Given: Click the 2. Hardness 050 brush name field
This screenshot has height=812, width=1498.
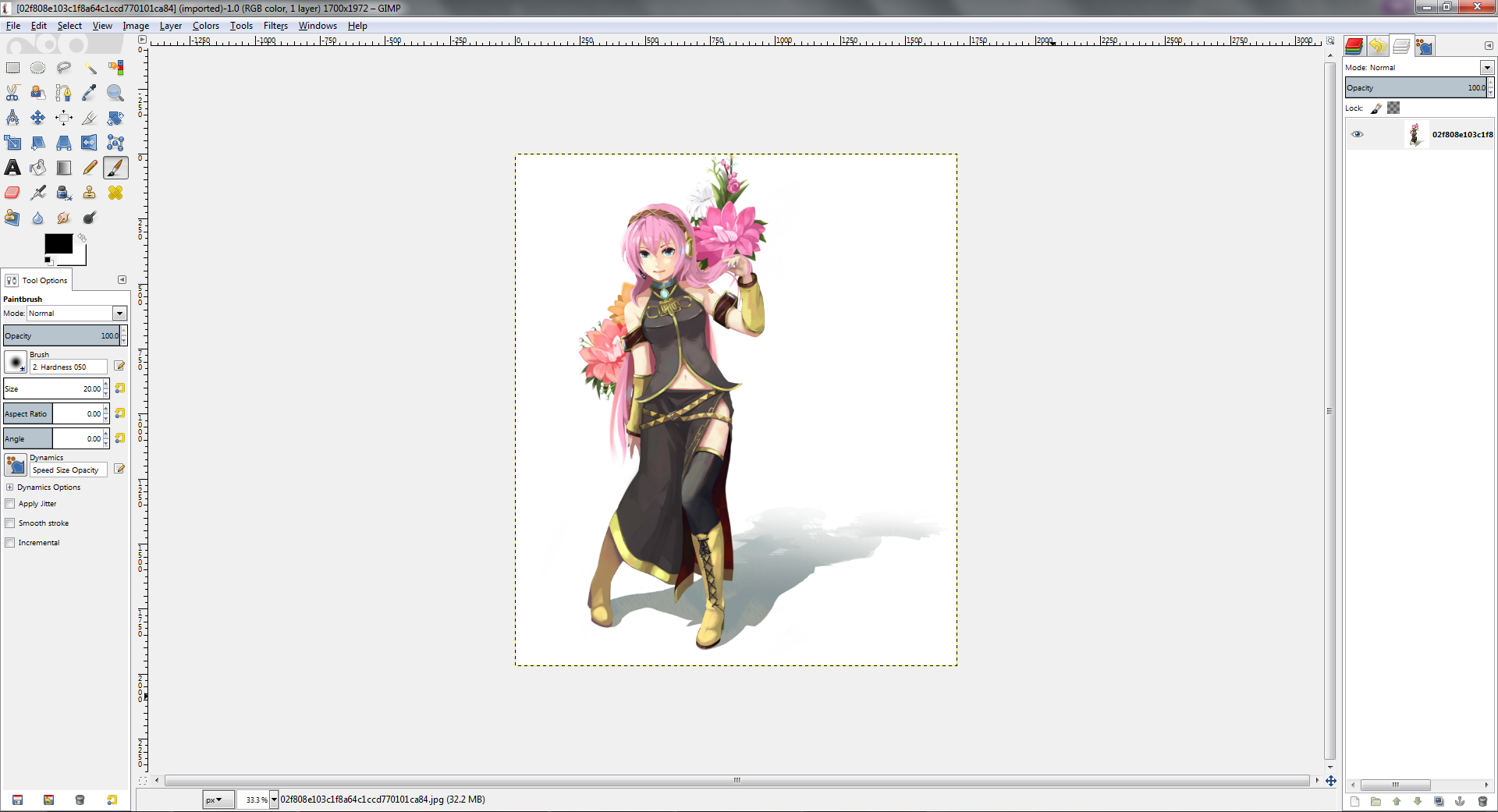Looking at the screenshot, I should (x=69, y=367).
